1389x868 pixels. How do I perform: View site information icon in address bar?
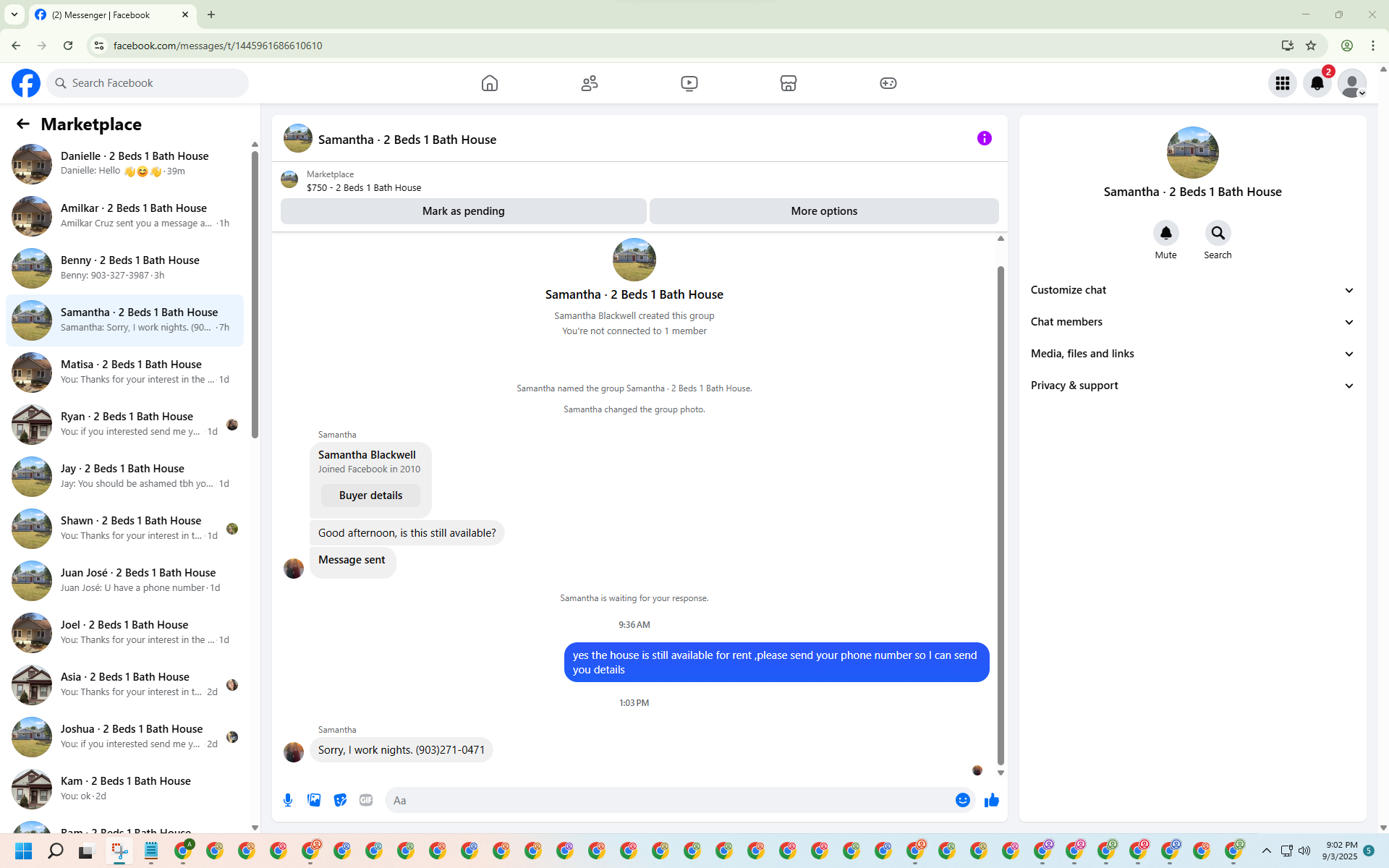pyautogui.click(x=99, y=46)
